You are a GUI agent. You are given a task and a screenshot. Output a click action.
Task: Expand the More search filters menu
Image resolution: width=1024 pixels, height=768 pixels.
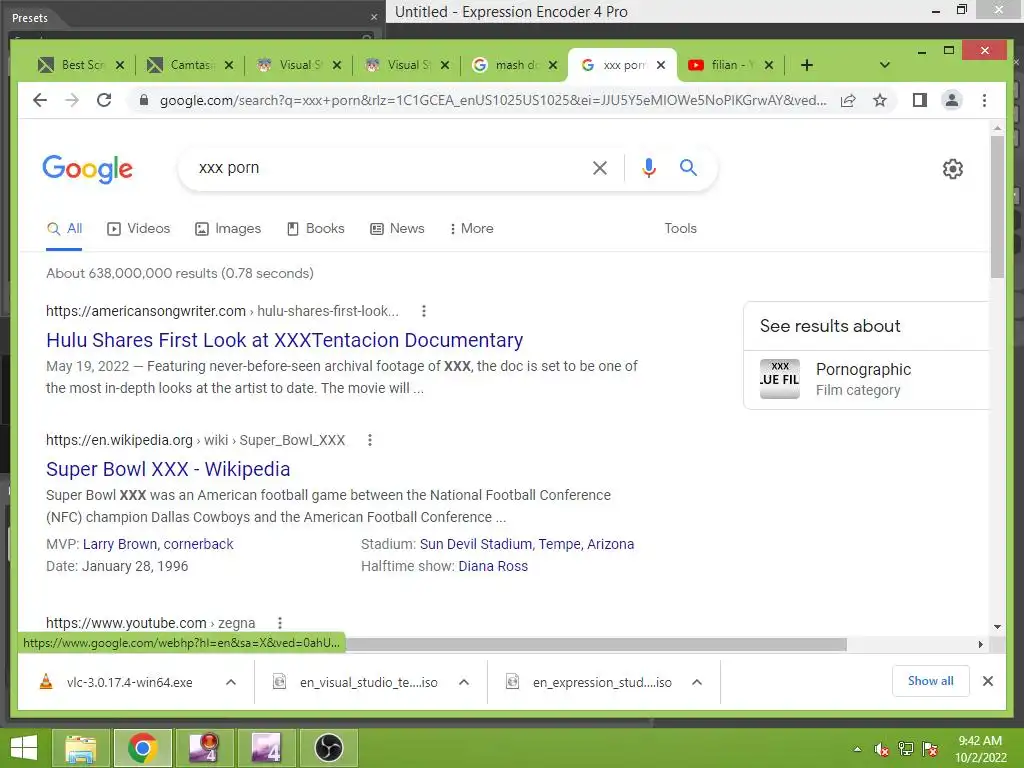coord(471,229)
